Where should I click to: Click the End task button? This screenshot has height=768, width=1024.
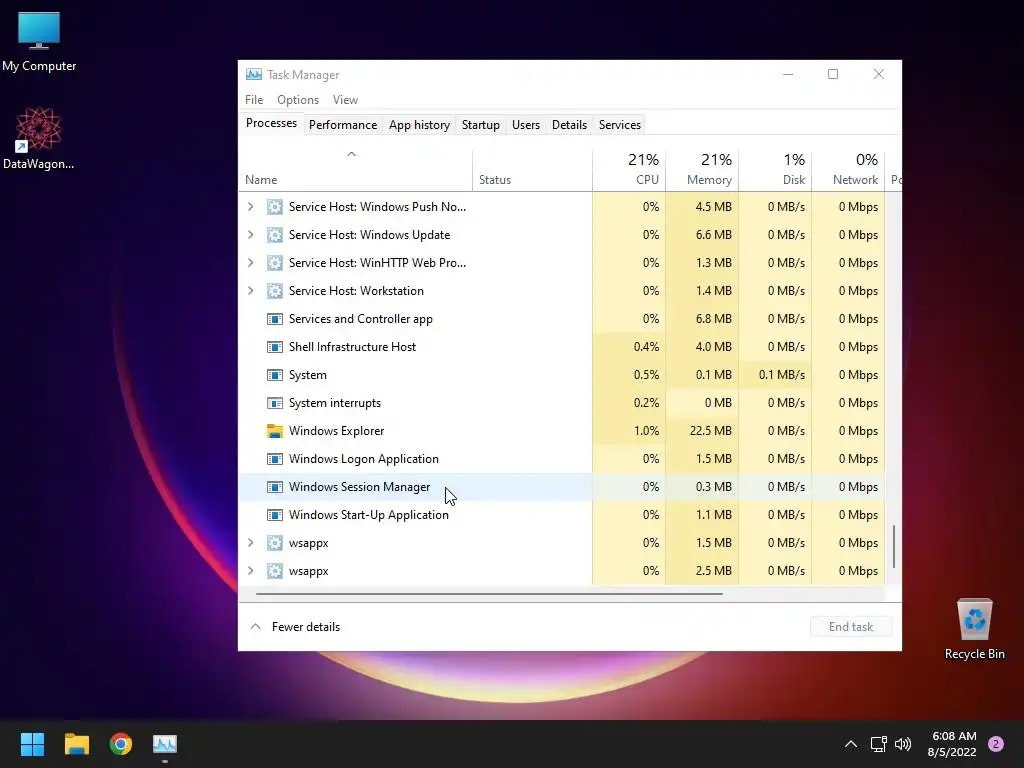pyautogui.click(x=851, y=627)
